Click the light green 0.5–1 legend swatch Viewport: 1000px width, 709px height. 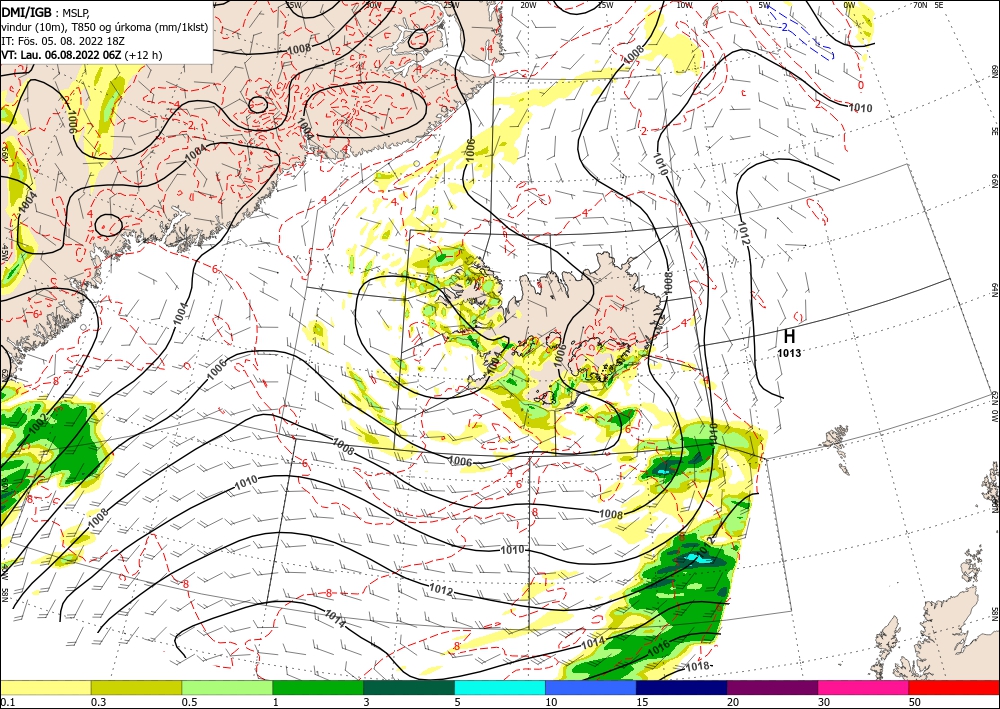[227, 688]
